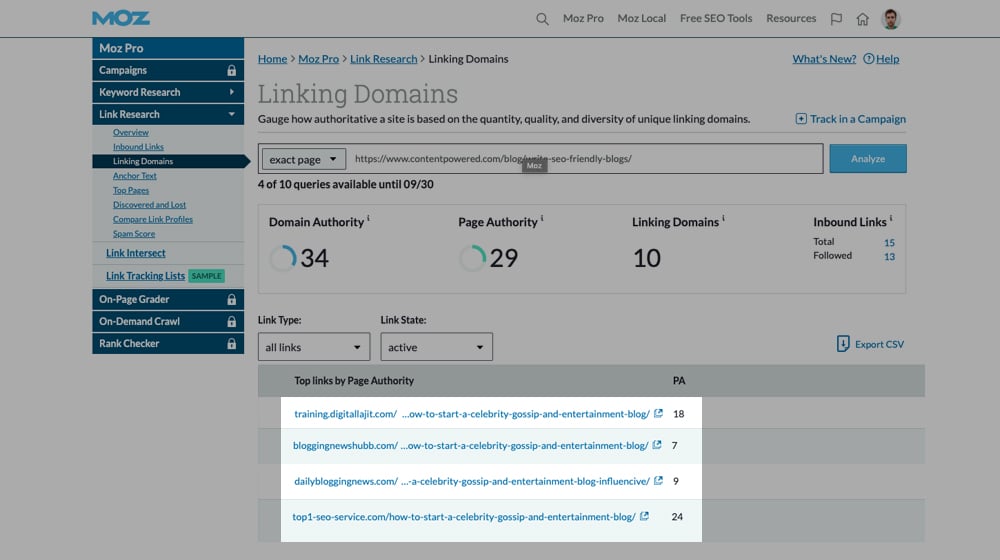Click the URL input field
The height and width of the screenshot is (560, 1000).
coord(585,159)
